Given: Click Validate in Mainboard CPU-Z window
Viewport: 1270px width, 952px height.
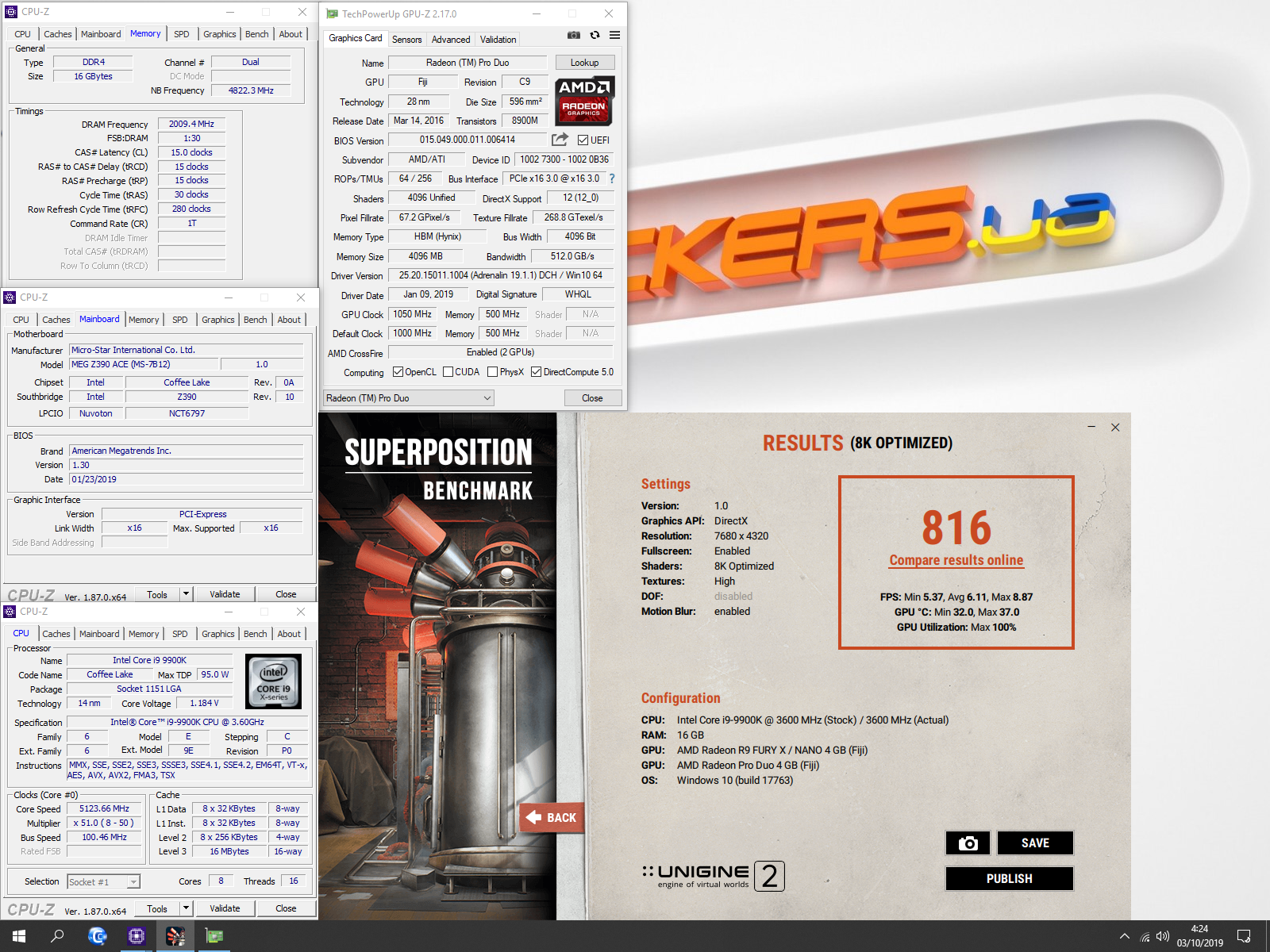Looking at the screenshot, I should point(225,594).
